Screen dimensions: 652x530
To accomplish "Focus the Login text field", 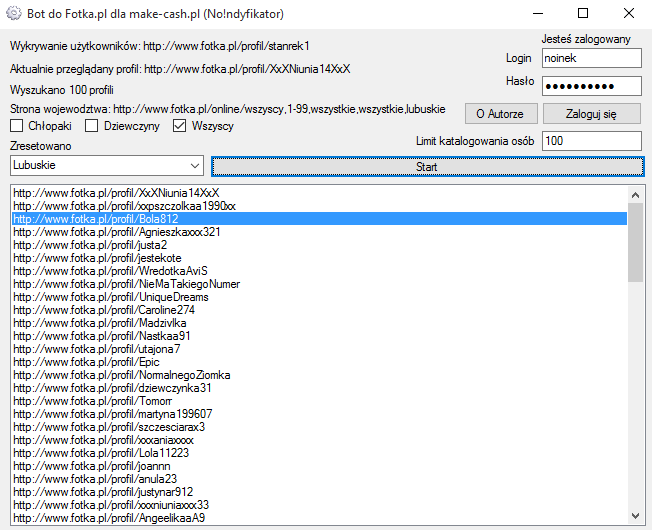I will pos(590,59).
